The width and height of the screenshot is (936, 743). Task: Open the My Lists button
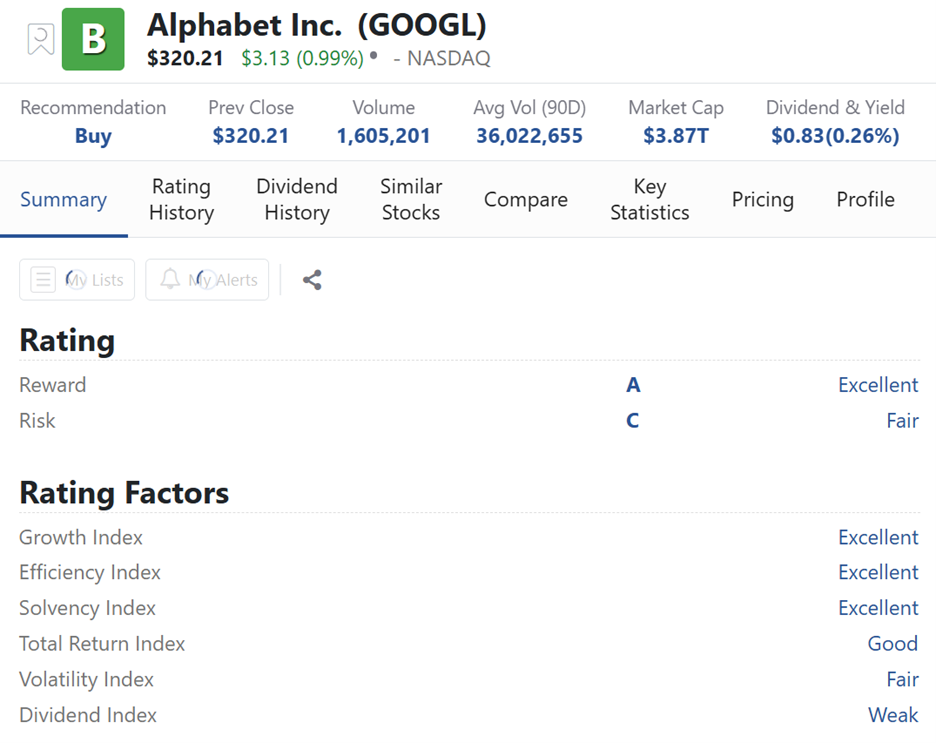(x=77, y=280)
